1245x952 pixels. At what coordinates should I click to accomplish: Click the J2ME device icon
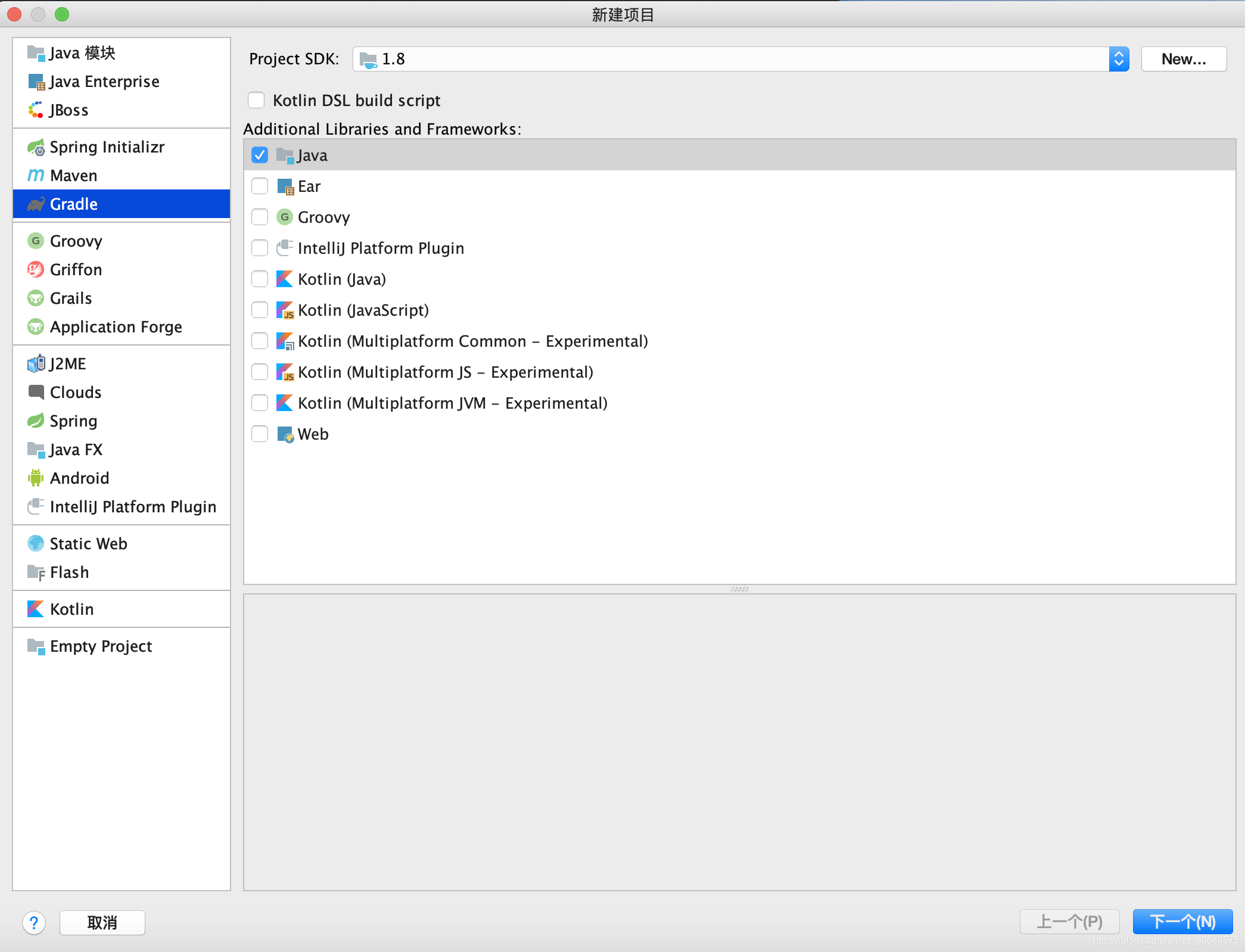[36, 363]
